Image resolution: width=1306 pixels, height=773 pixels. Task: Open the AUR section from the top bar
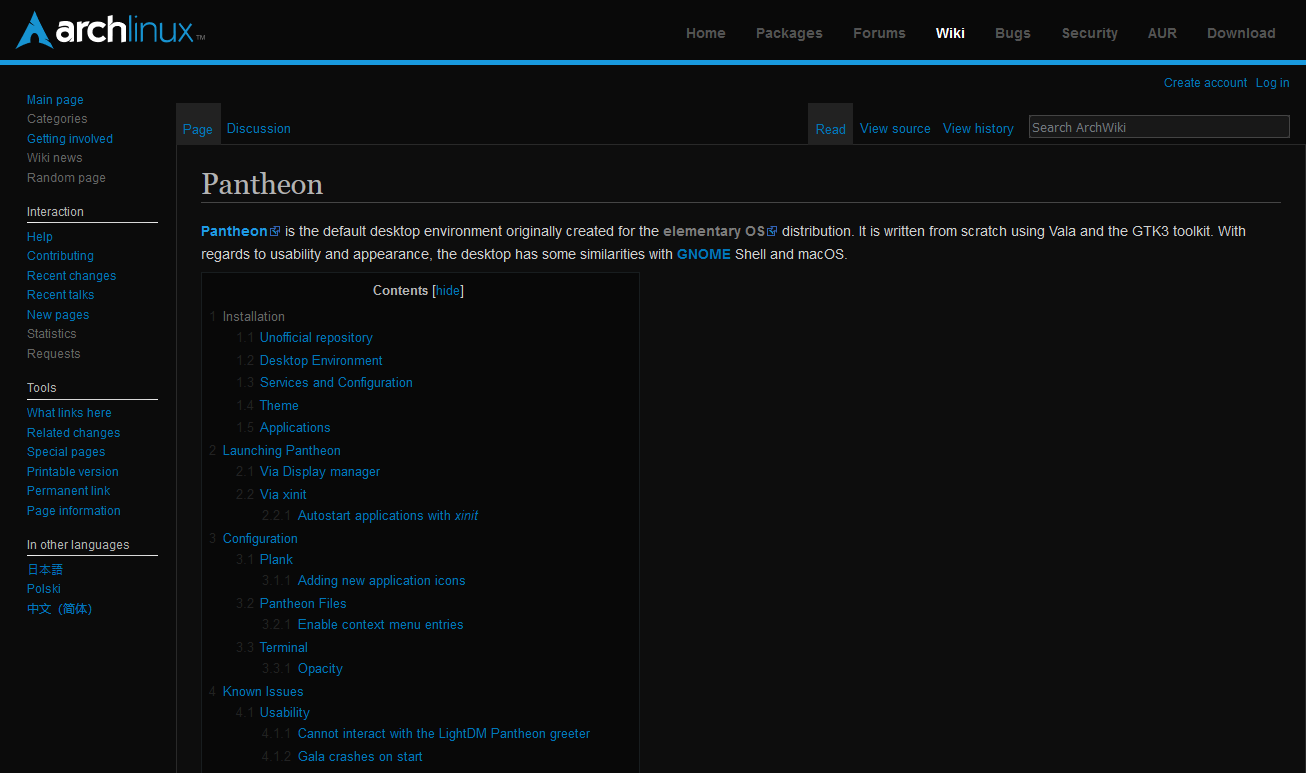pyautogui.click(x=1162, y=33)
